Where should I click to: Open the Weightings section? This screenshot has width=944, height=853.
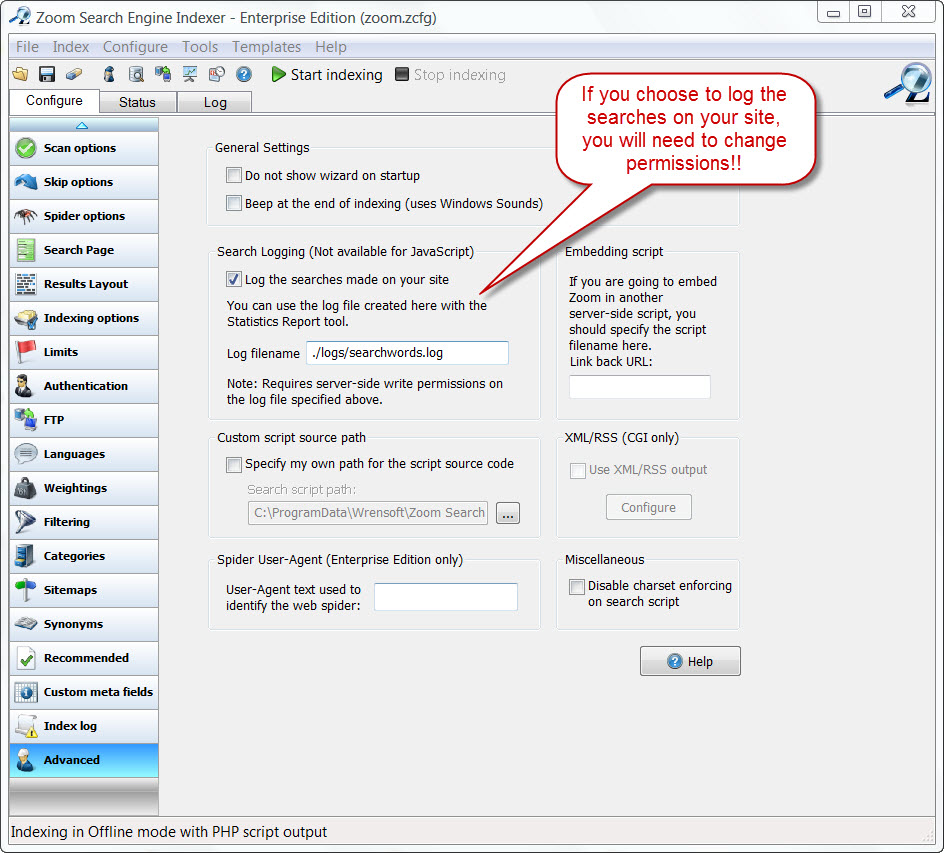click(x=84, y=488)
